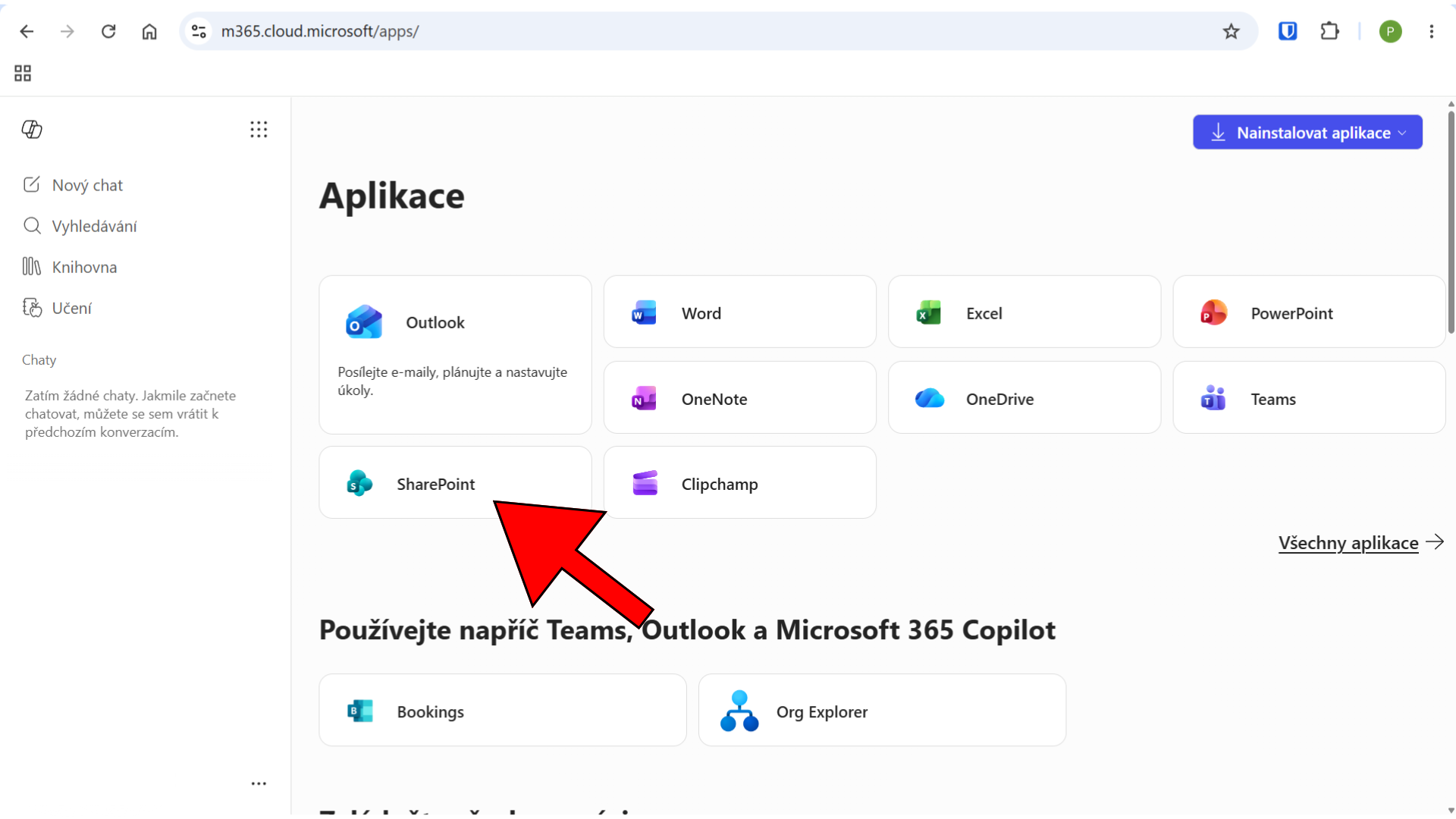This screenshot has height=819, width=1456.
Task: Click the page vertical scrollbar
Action: click(1451, 222)
